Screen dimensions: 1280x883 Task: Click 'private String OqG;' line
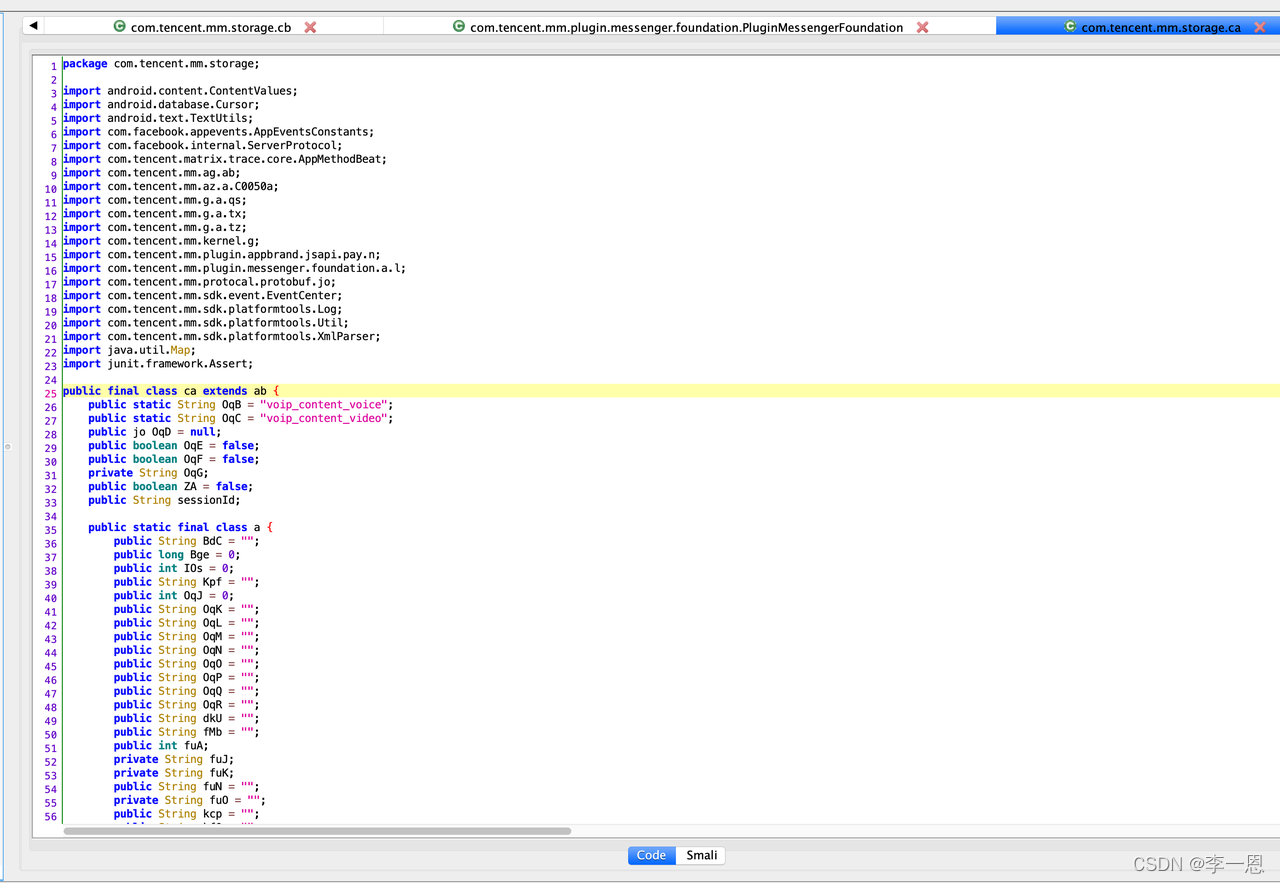[x=148, y=473]
